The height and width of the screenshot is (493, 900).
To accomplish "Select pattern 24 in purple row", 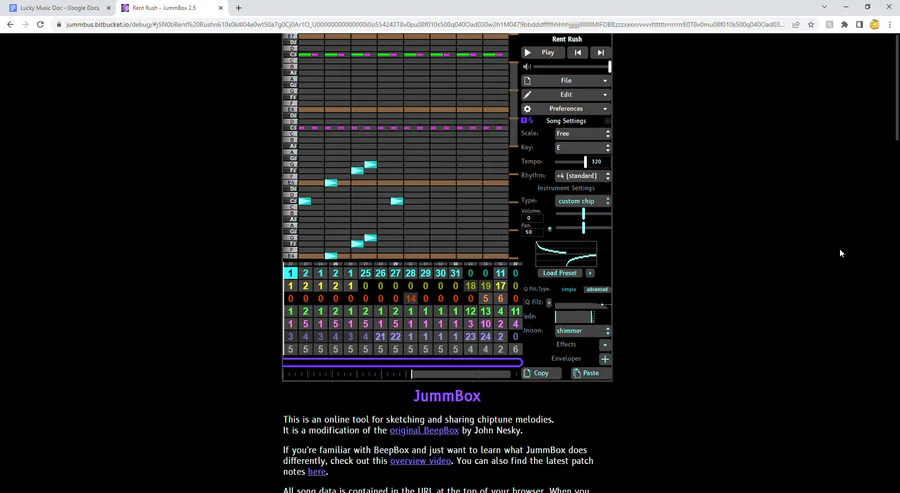I will pos(486,336).
